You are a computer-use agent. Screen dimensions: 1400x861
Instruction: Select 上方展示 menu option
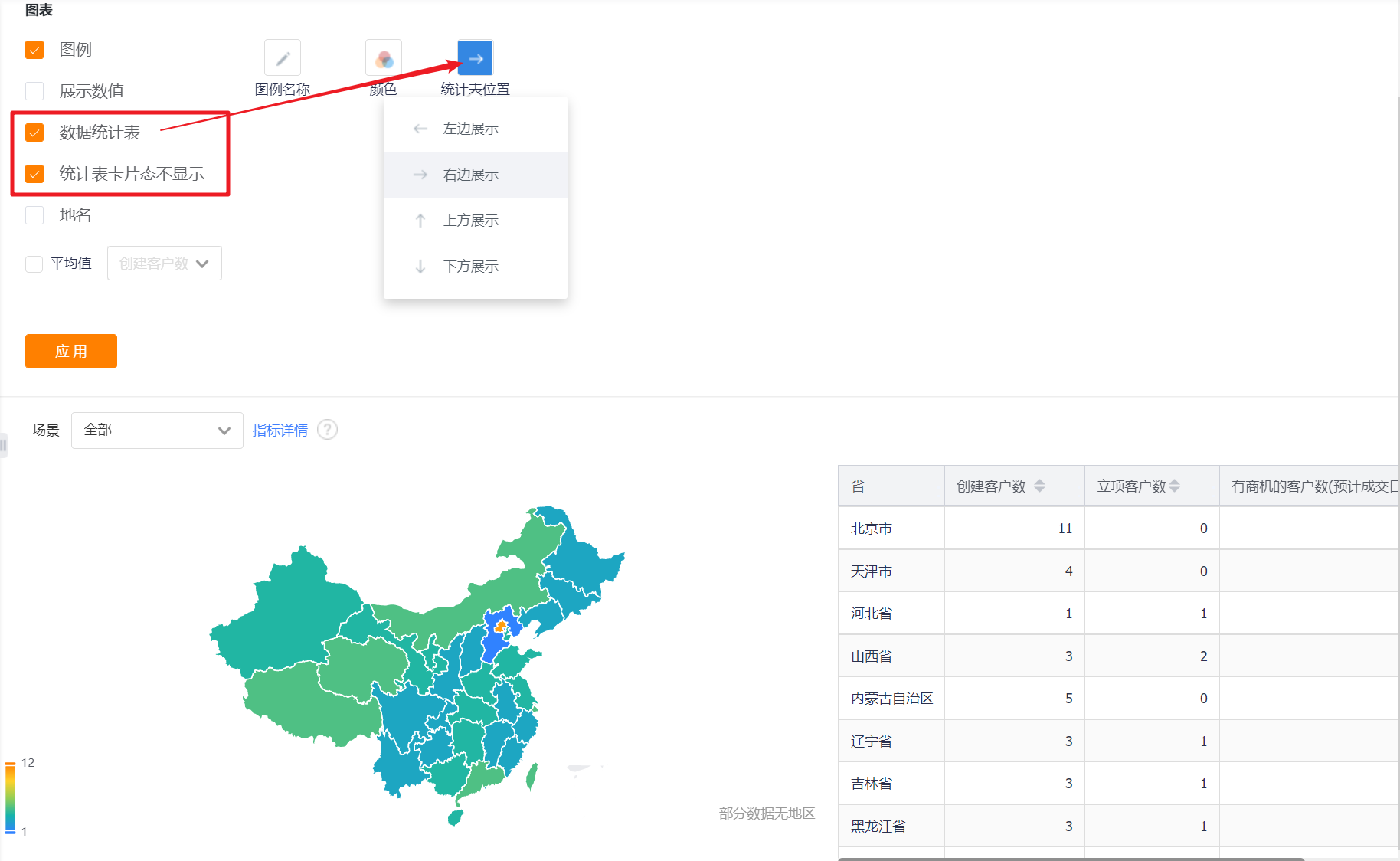point(476,221)
